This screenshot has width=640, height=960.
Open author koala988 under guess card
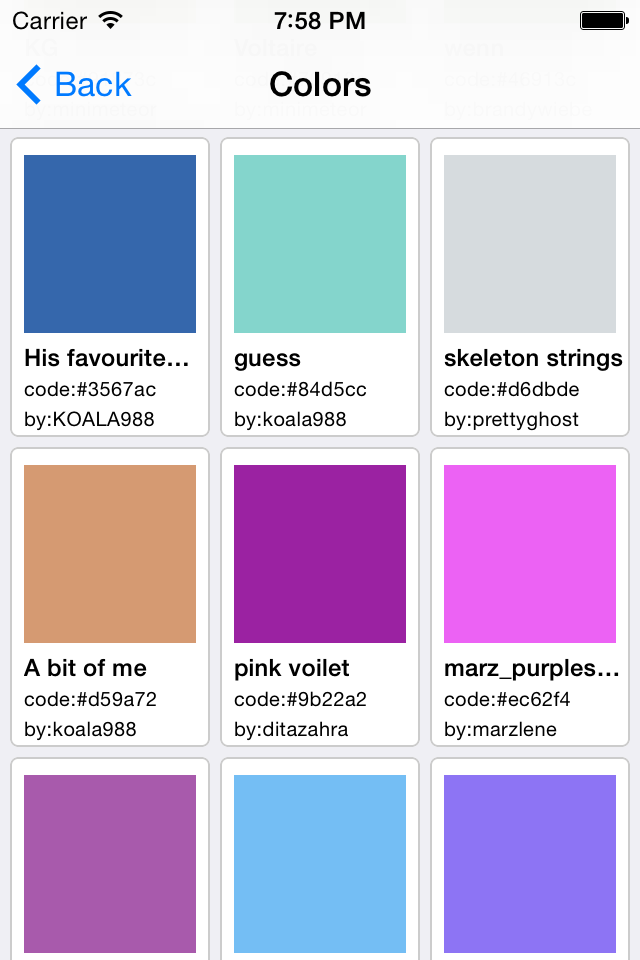[290, 419]
